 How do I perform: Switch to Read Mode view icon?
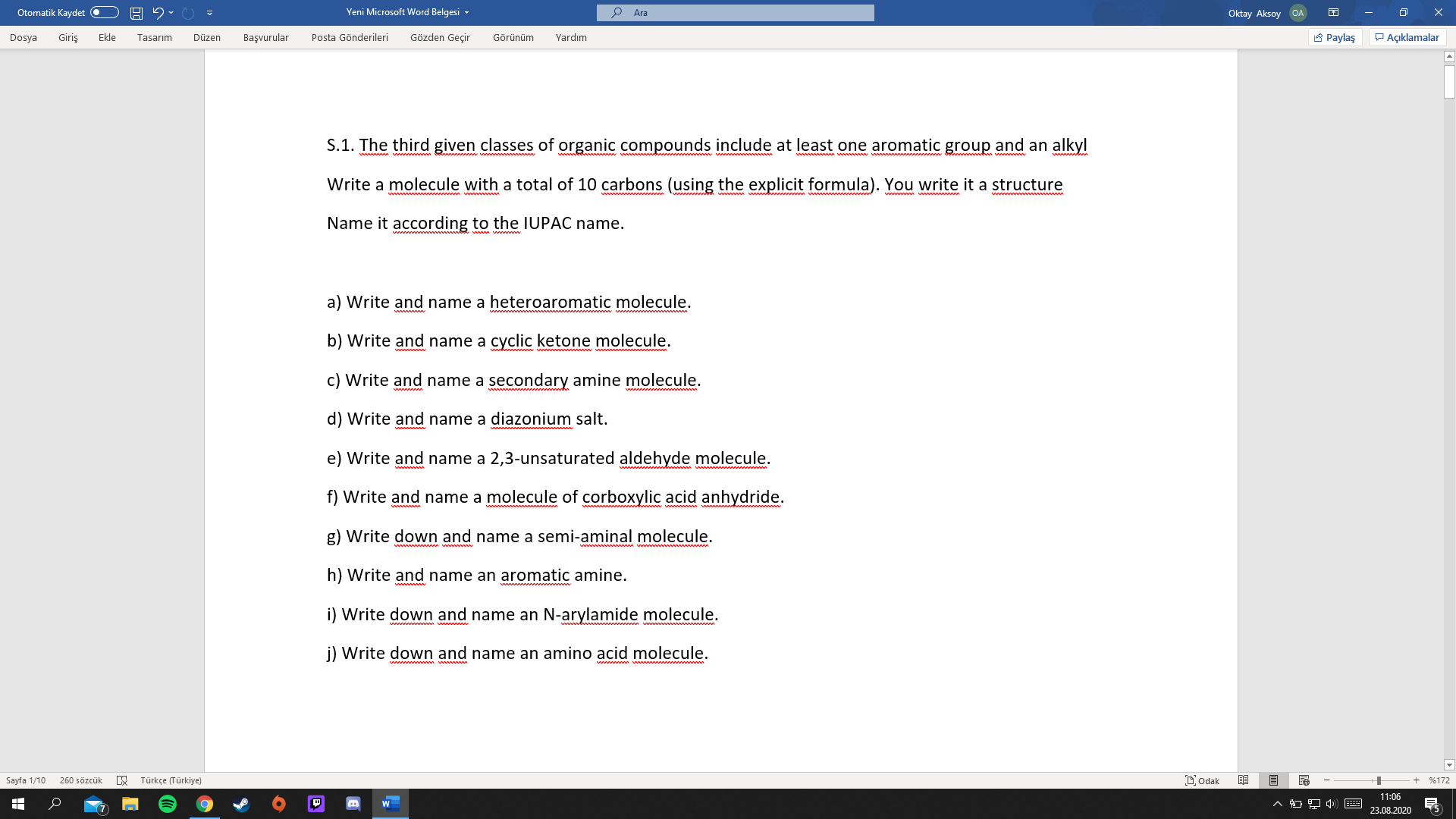(1244, 780)
